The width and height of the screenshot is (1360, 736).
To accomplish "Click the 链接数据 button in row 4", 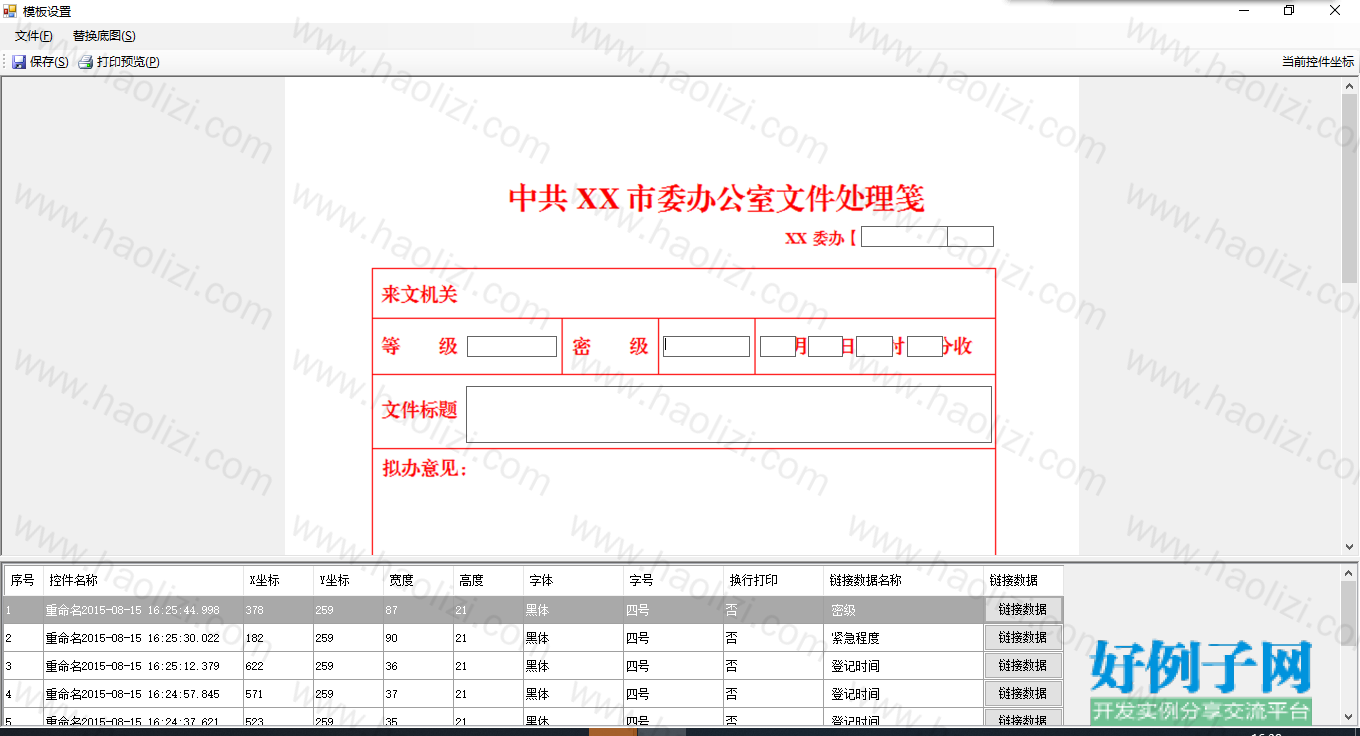I will tap(1023, 693).
